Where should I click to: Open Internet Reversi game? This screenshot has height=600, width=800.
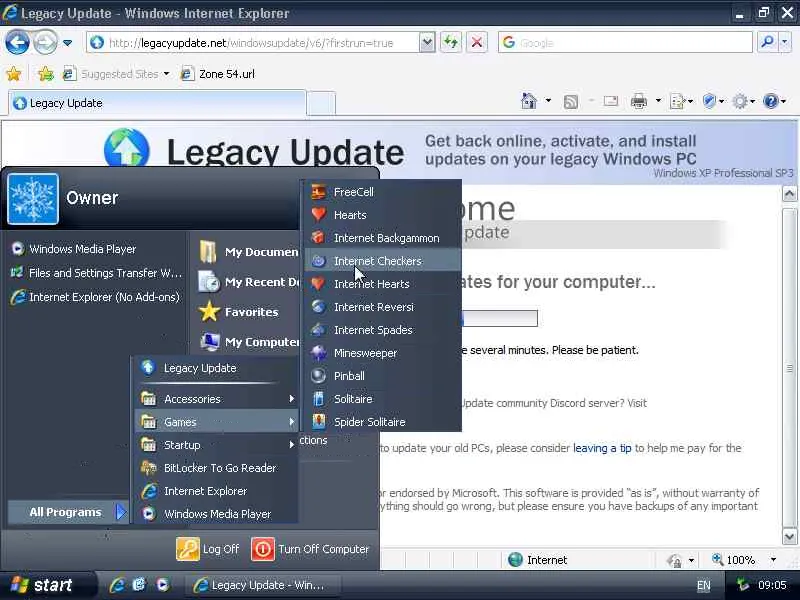pos(383,307)
